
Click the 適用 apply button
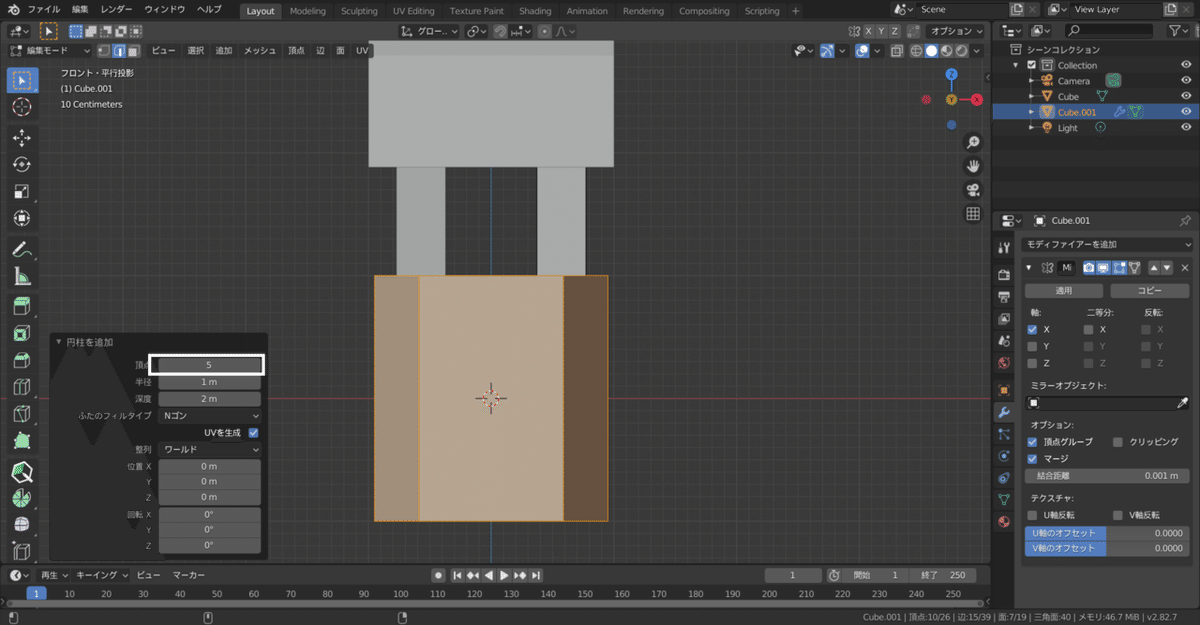click(1064, 290)
